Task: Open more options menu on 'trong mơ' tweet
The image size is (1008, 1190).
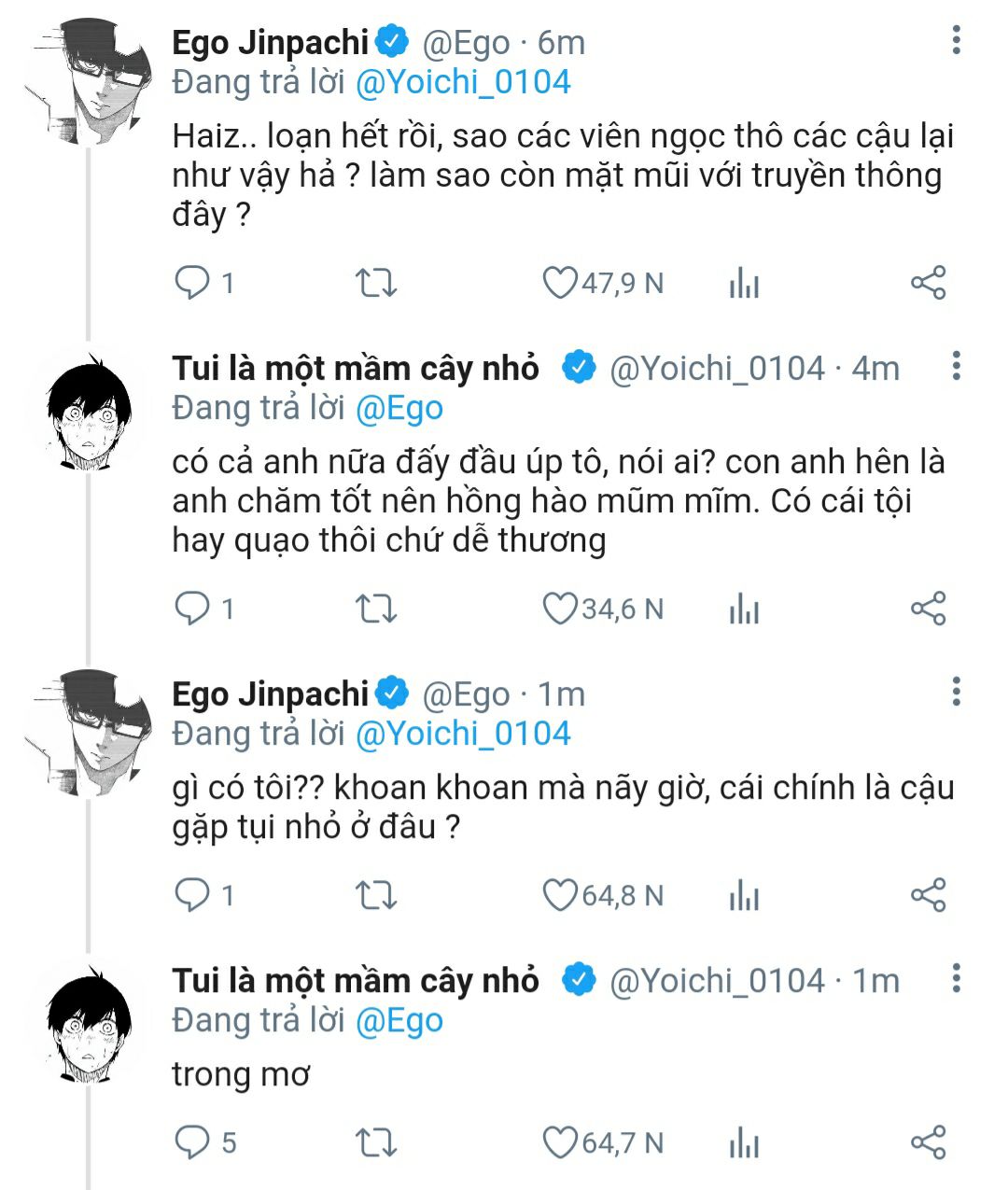Action: coord(956,978)
